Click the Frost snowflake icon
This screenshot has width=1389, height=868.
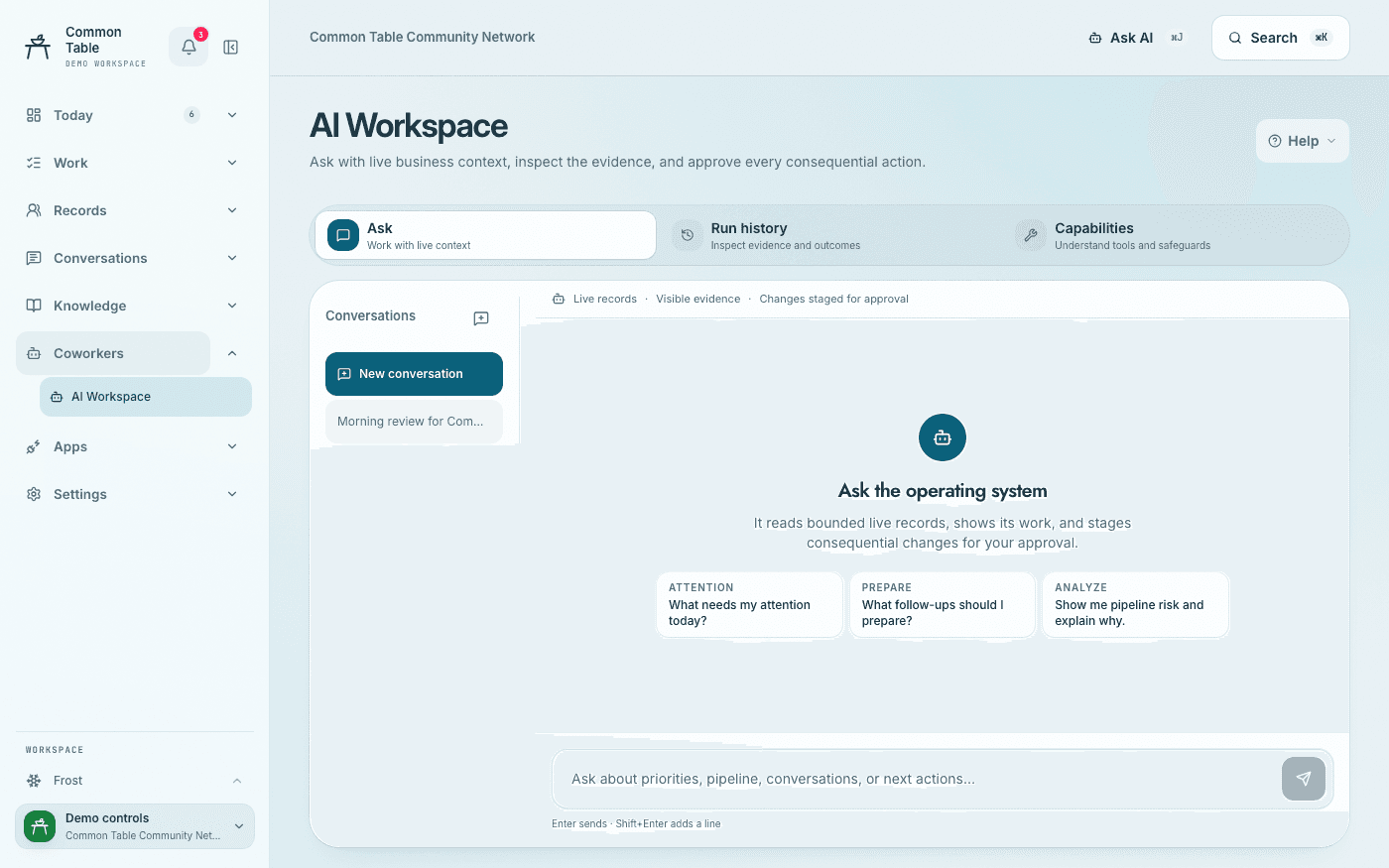34,781
